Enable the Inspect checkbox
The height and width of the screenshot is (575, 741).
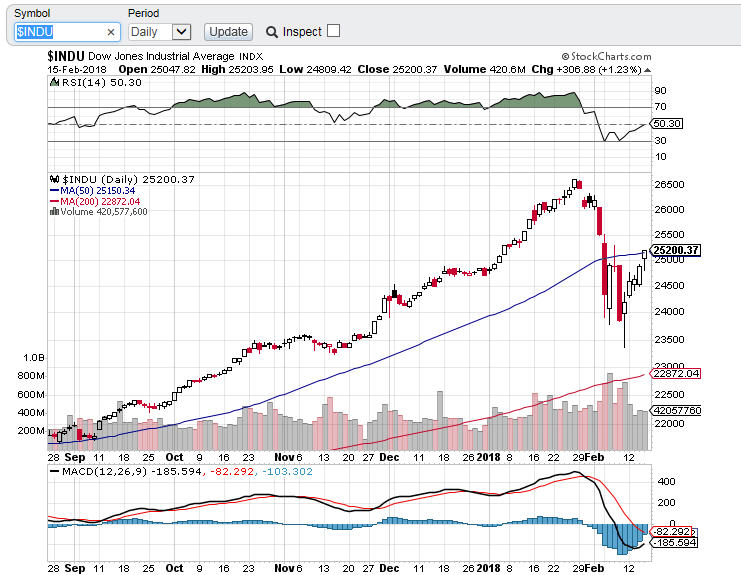(333, 31)
